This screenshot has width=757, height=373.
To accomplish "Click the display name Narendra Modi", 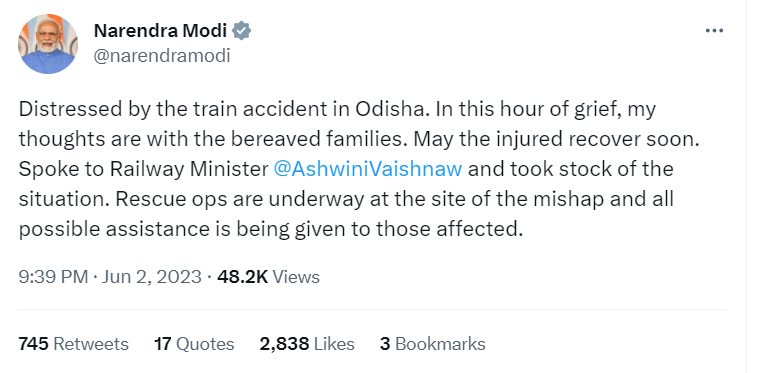I will point(160,31).
